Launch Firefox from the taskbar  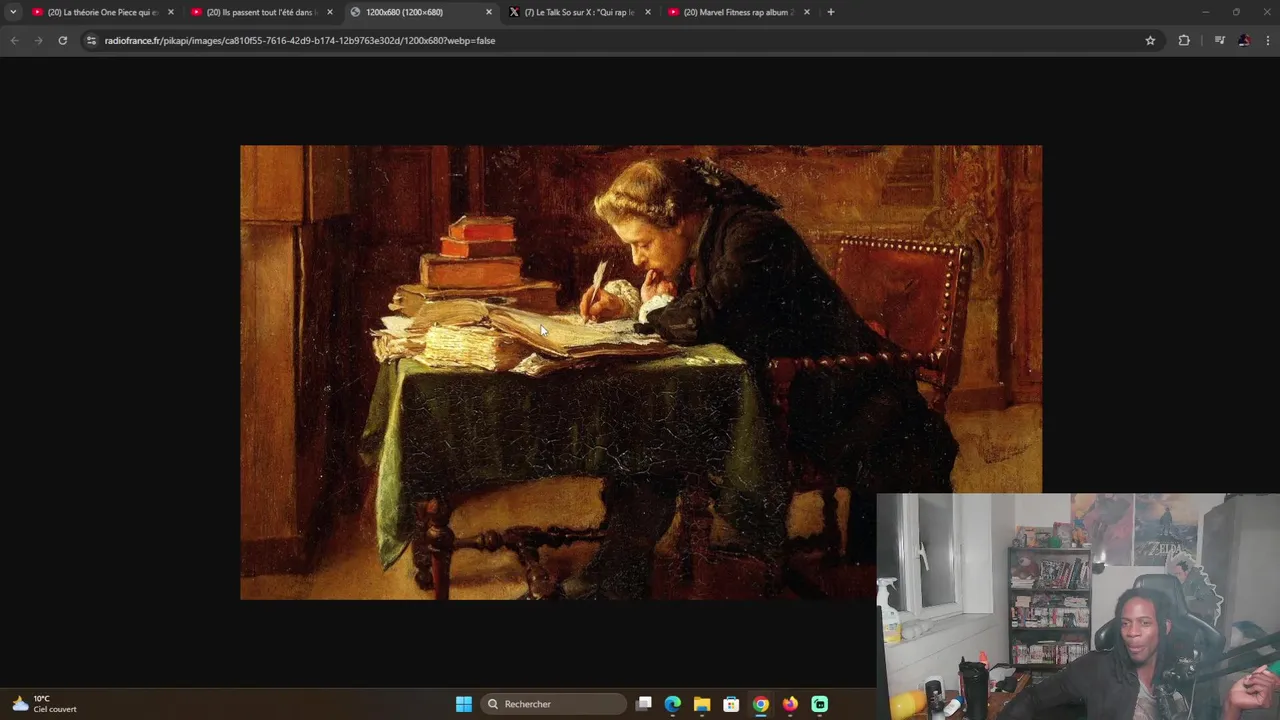[x=790, y=704]
